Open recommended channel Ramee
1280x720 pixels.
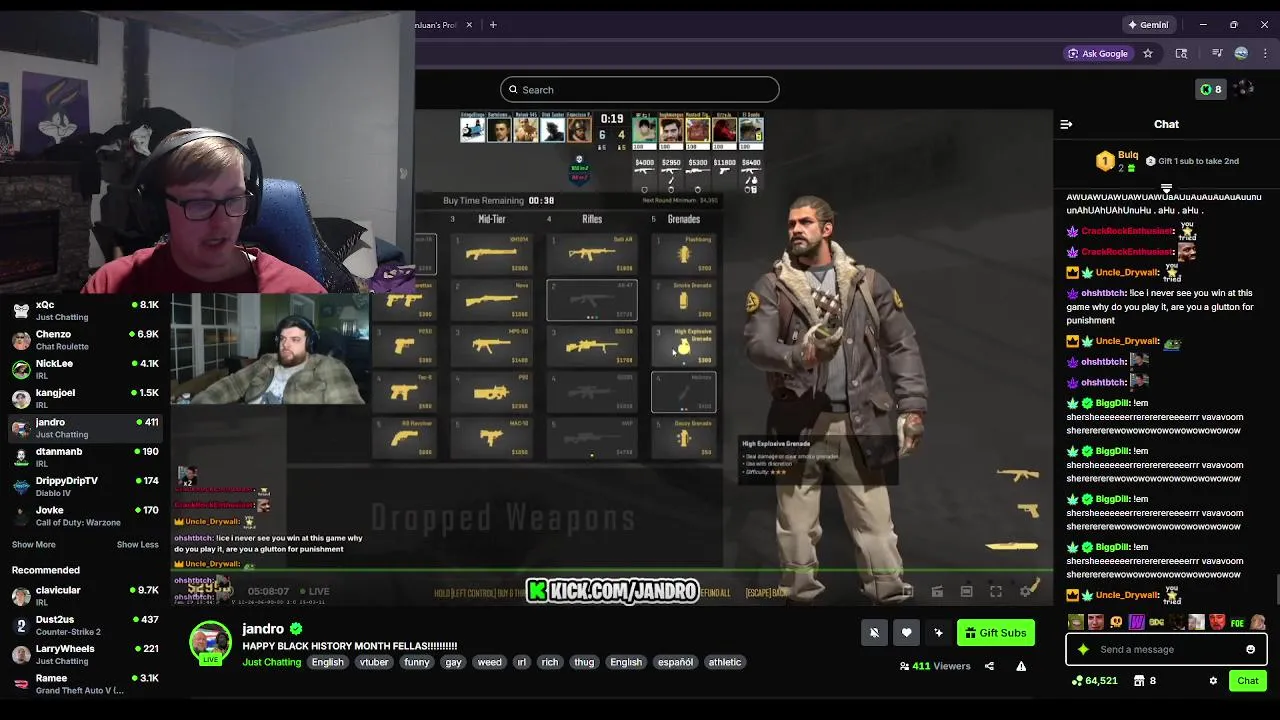(85, 684)
